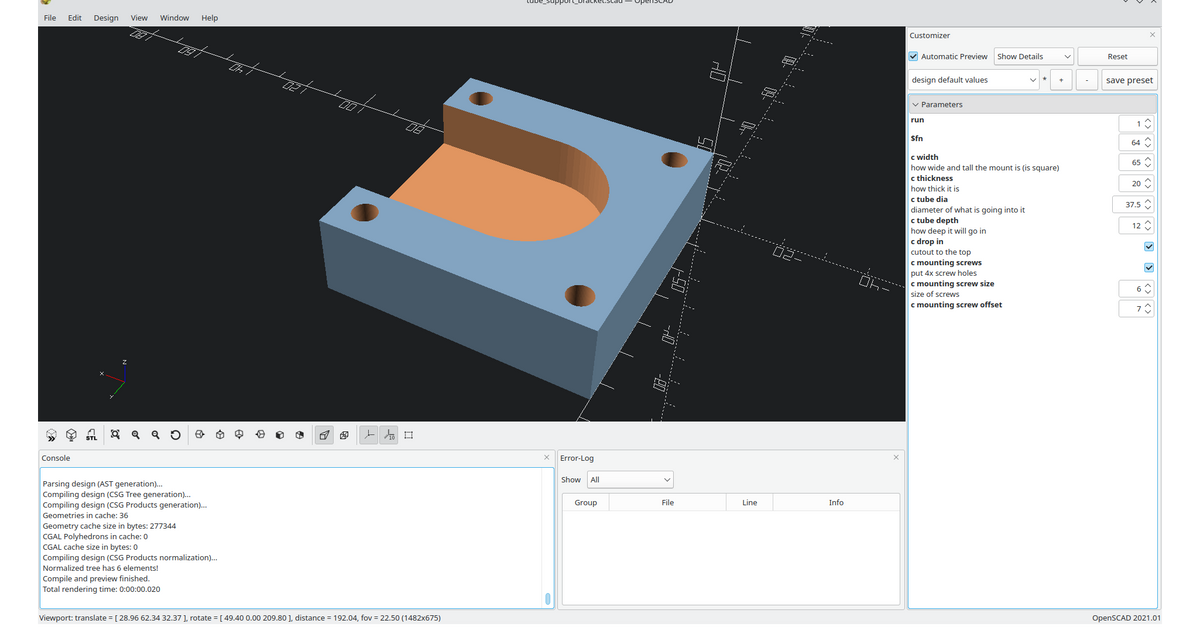Click the View All zoom-to-fit icon
The height and width of the screenshot is (630, 1200).
point(115,434)
